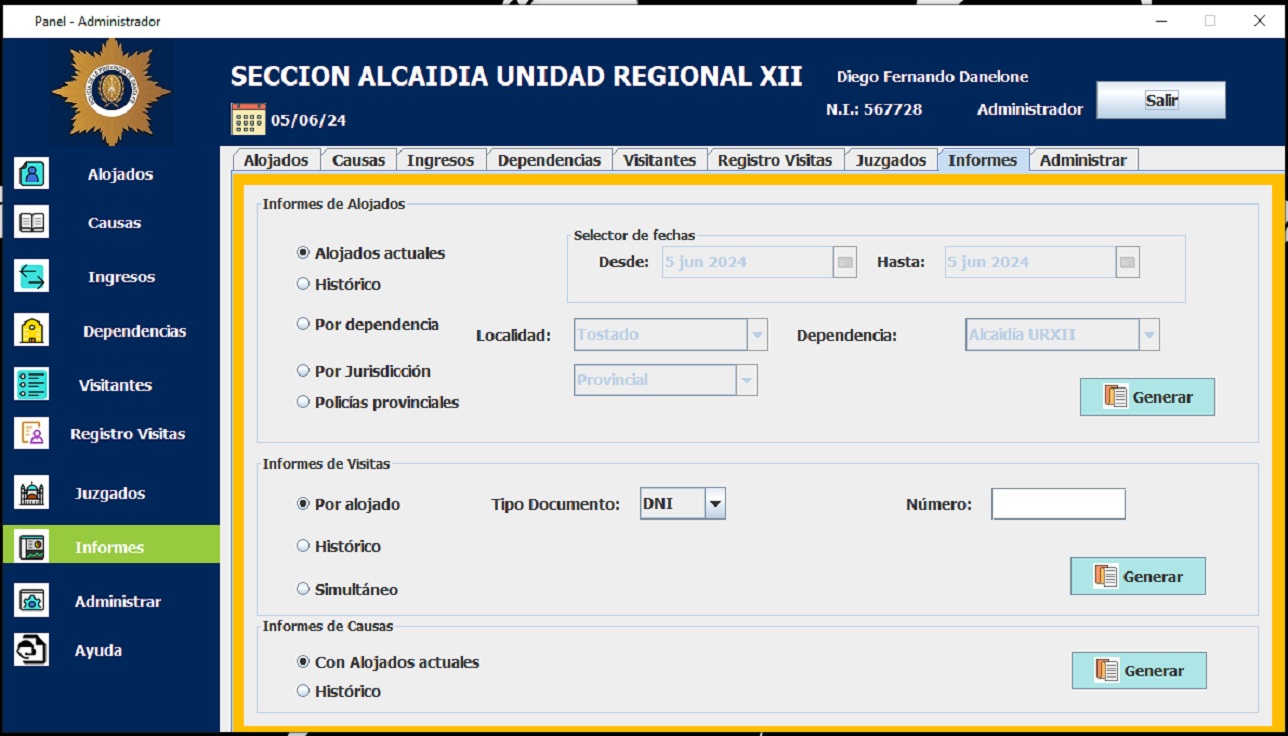1288x736 pixels.
Task: Select the Dependencias building icon
Action: (32, 331)
